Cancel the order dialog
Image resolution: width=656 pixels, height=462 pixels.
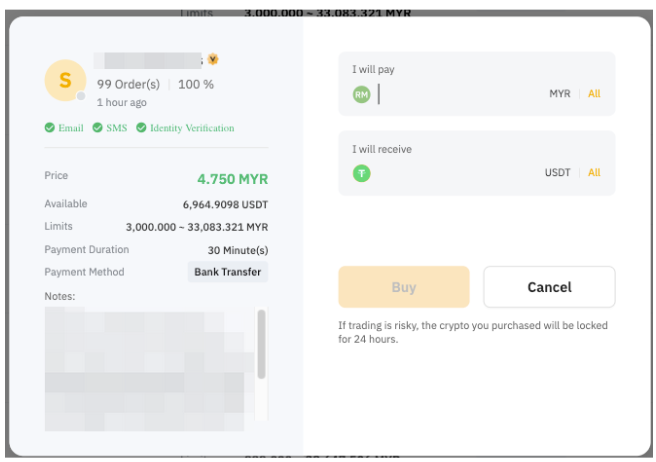pyautogui.click(x=549, y=287)
